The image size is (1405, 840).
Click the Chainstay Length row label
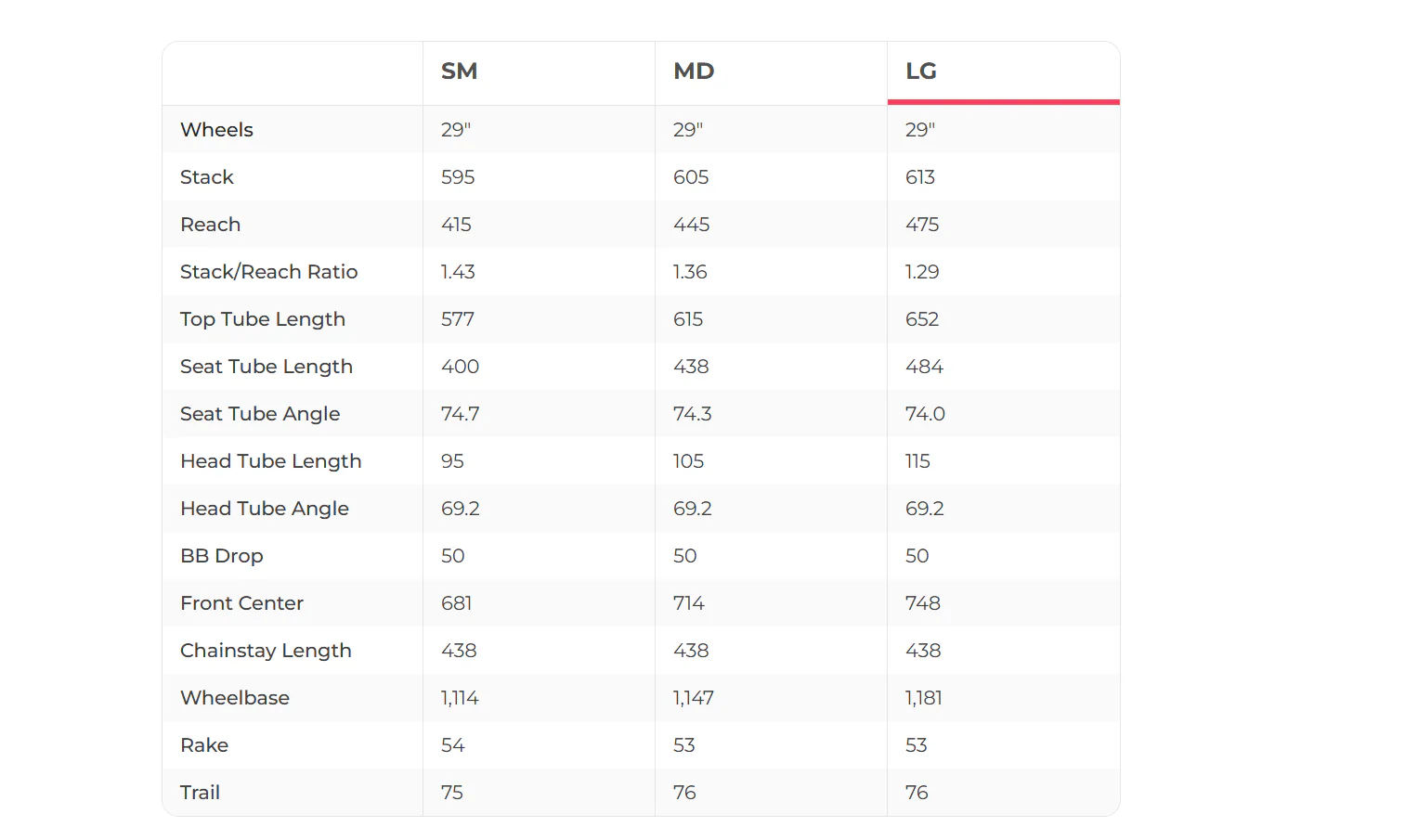pos(266,651)
